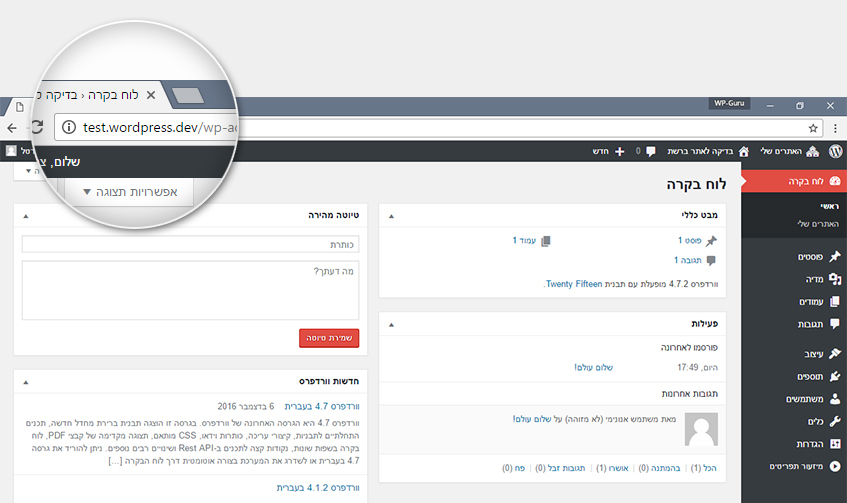The image size is (847, 503).
Task: Go back with the browser back arrow
Action: 12,128
